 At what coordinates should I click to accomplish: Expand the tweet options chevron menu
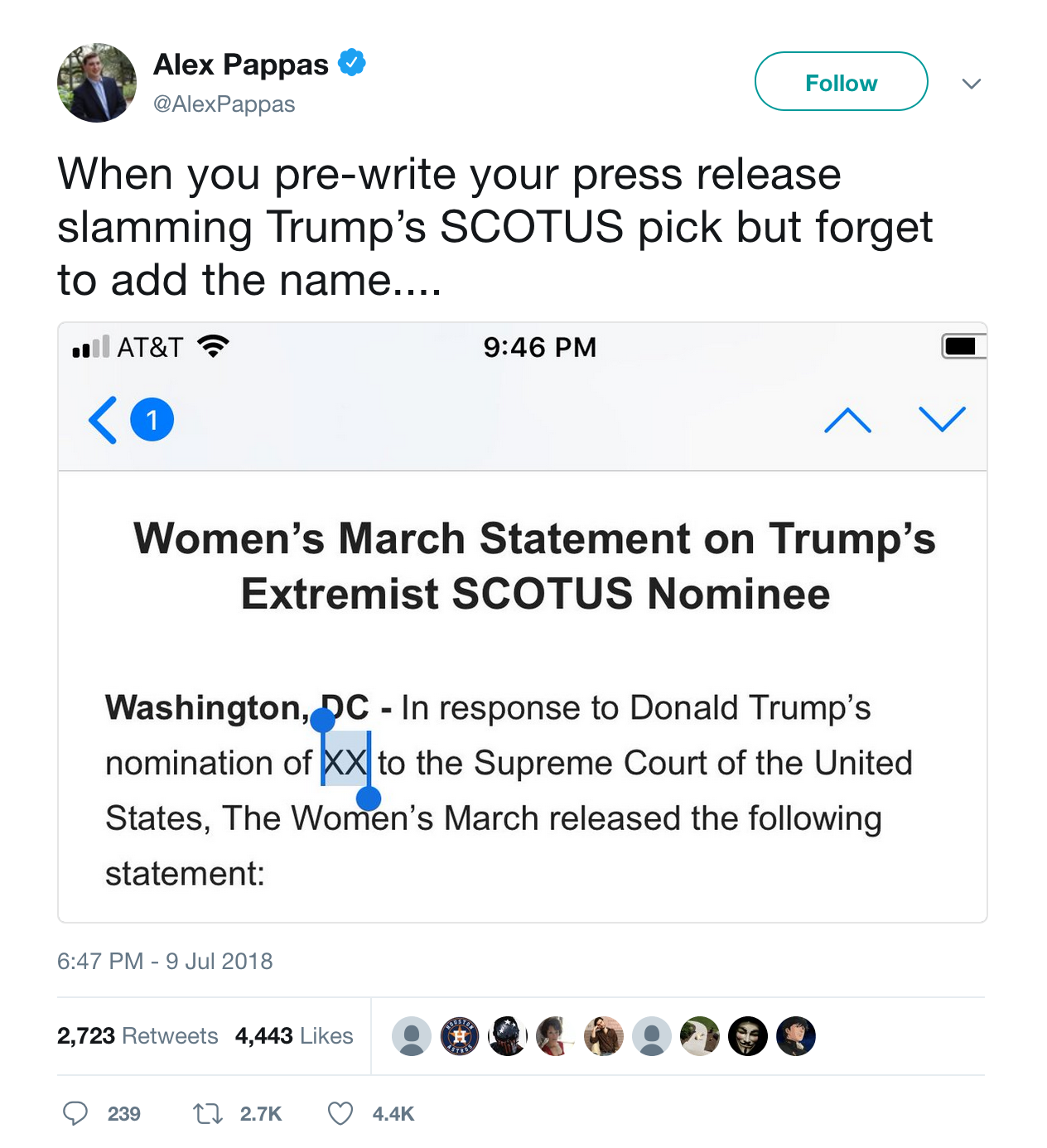(x=972, y=84)
